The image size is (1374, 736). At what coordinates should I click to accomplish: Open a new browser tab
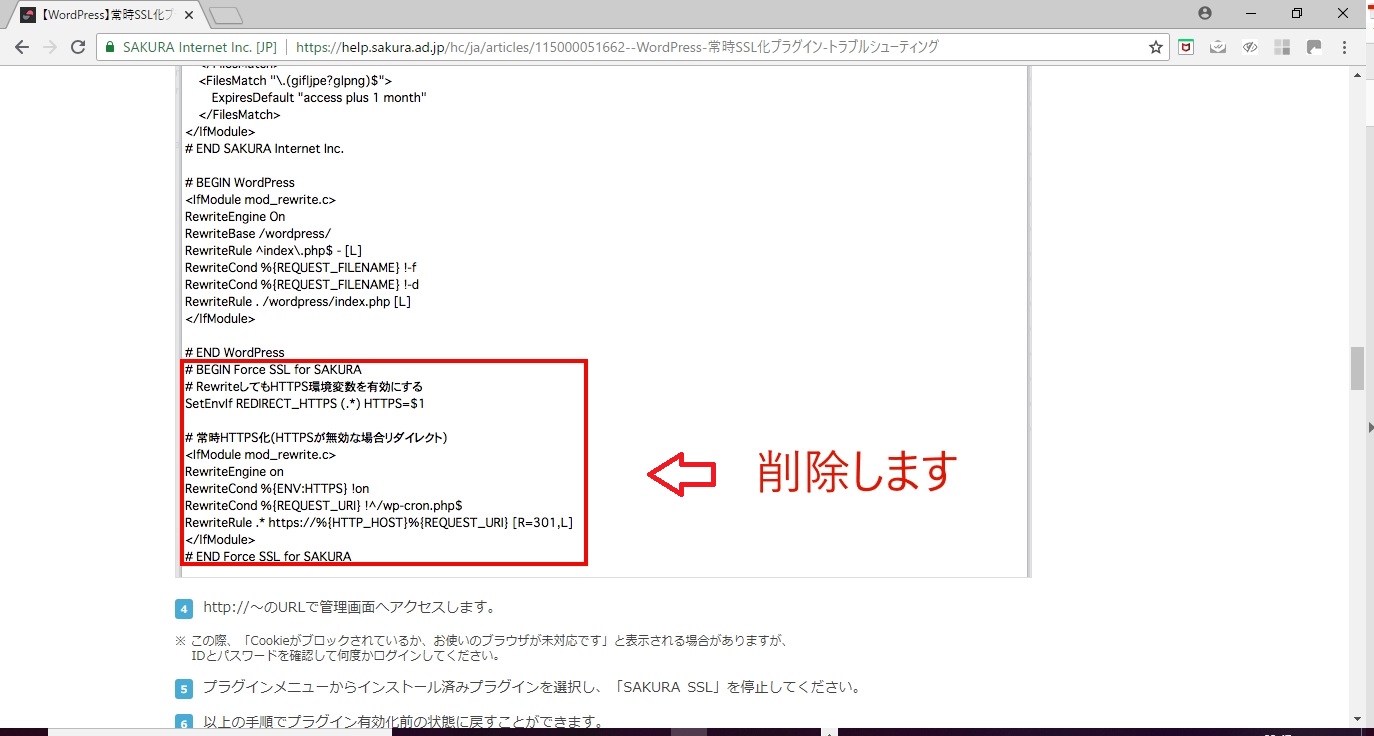click(x=227, y=15)
